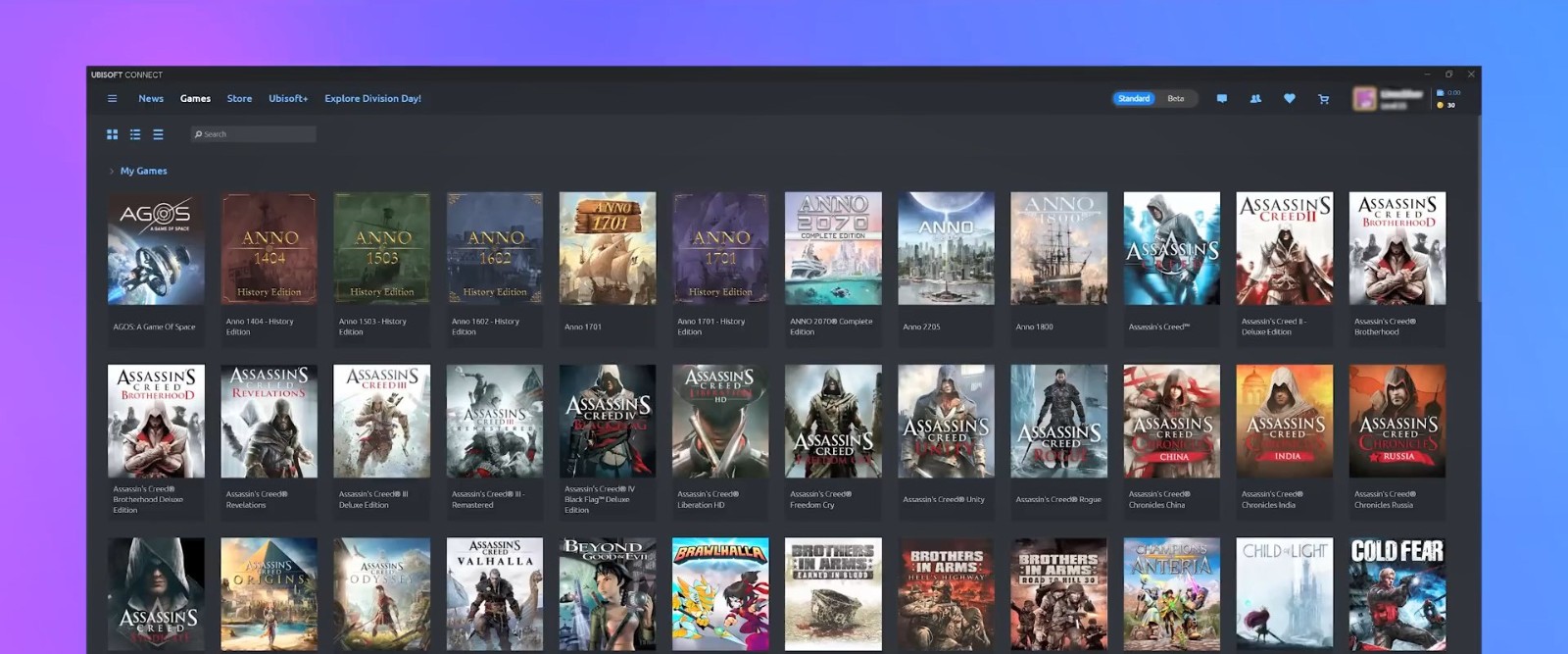
Task: View the Ubisoft coins balance 30
Action: (x=1446, y=105)
